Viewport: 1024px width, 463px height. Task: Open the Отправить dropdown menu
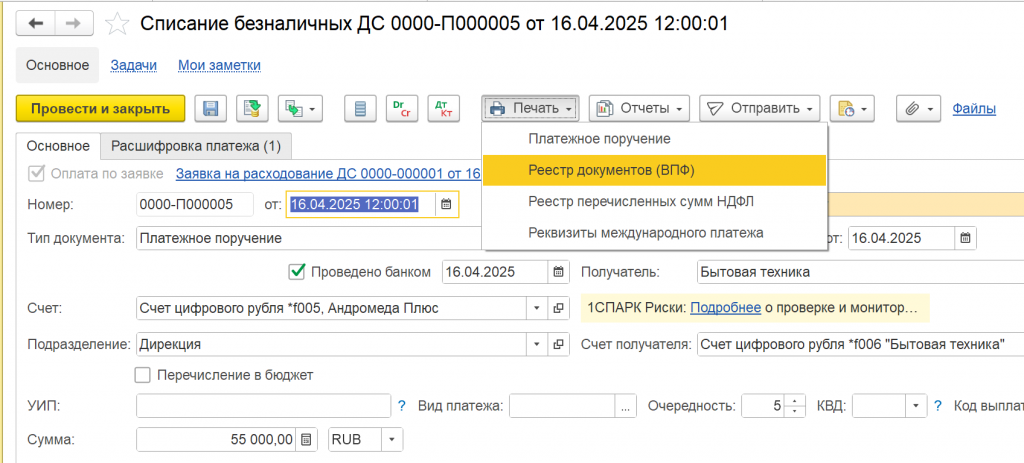[x=760, y=108]
